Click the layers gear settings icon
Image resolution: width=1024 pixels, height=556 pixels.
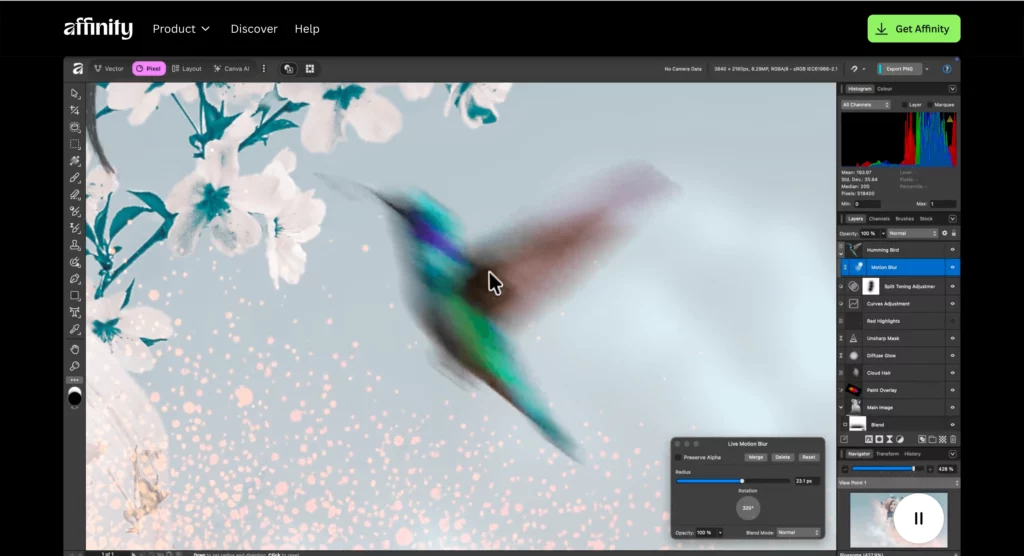[944, 233]
